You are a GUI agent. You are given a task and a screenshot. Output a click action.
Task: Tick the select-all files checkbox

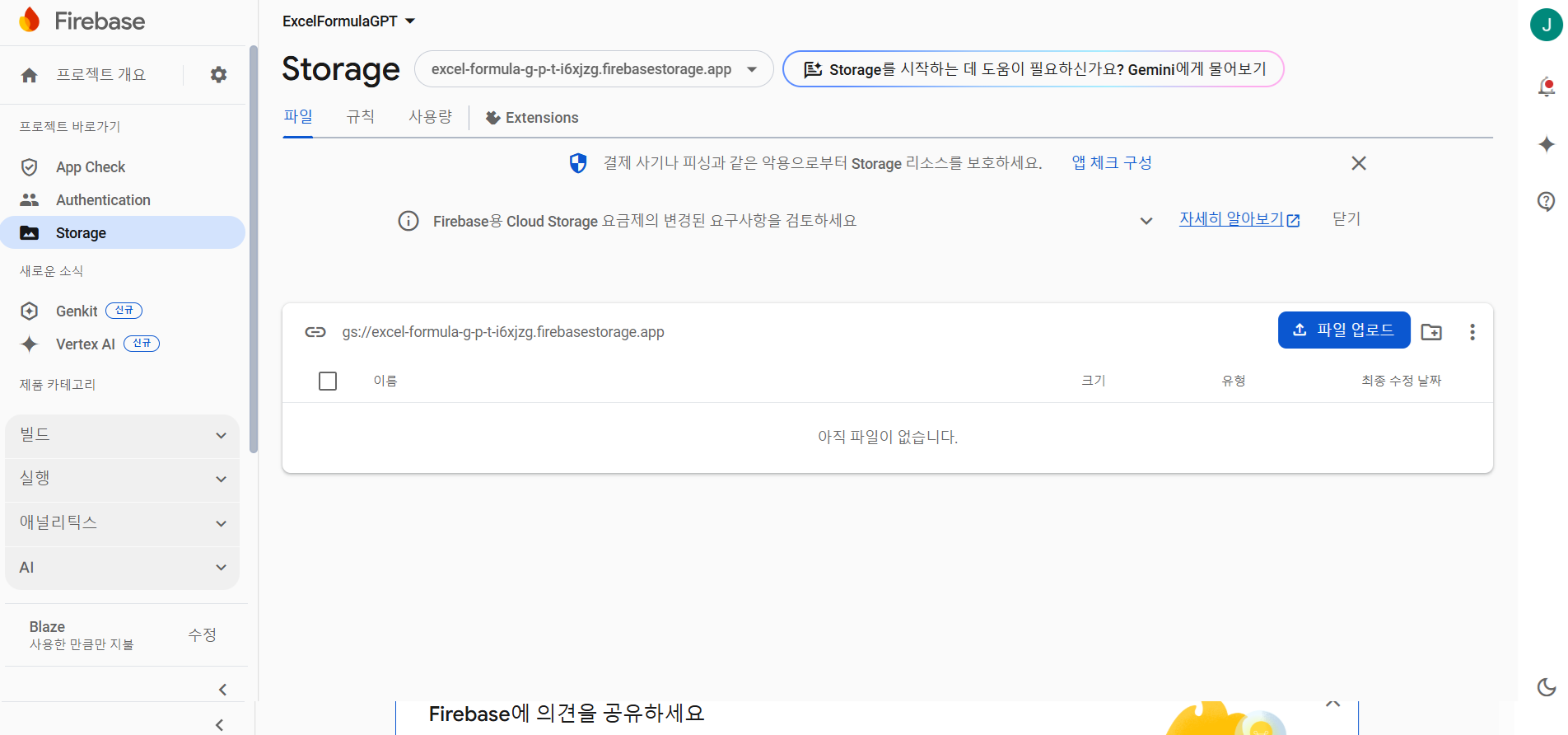tap(328, 381)
